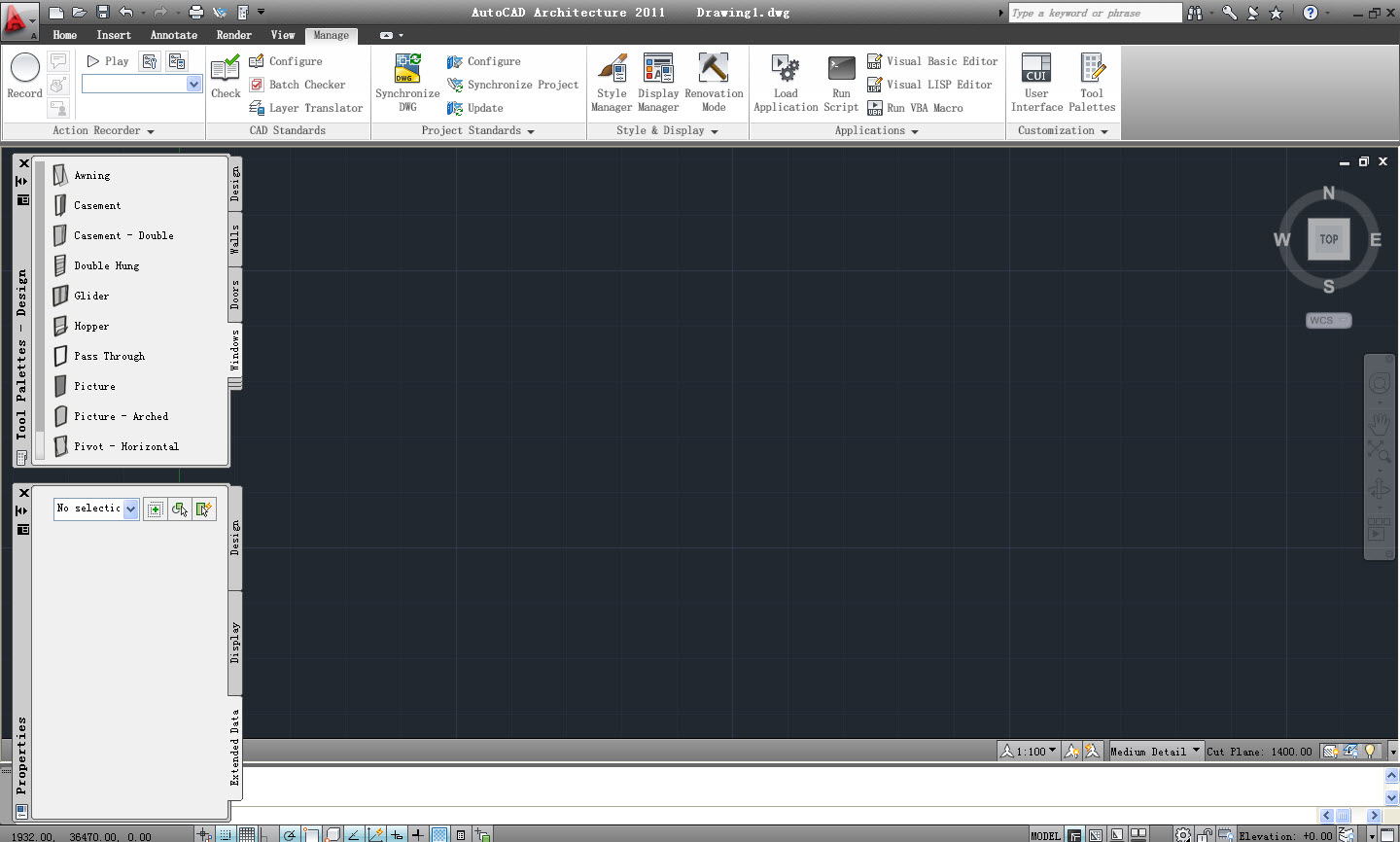Switch to the Render ribbon tab
Screen dimensions: 1400x842
(234, 35)
